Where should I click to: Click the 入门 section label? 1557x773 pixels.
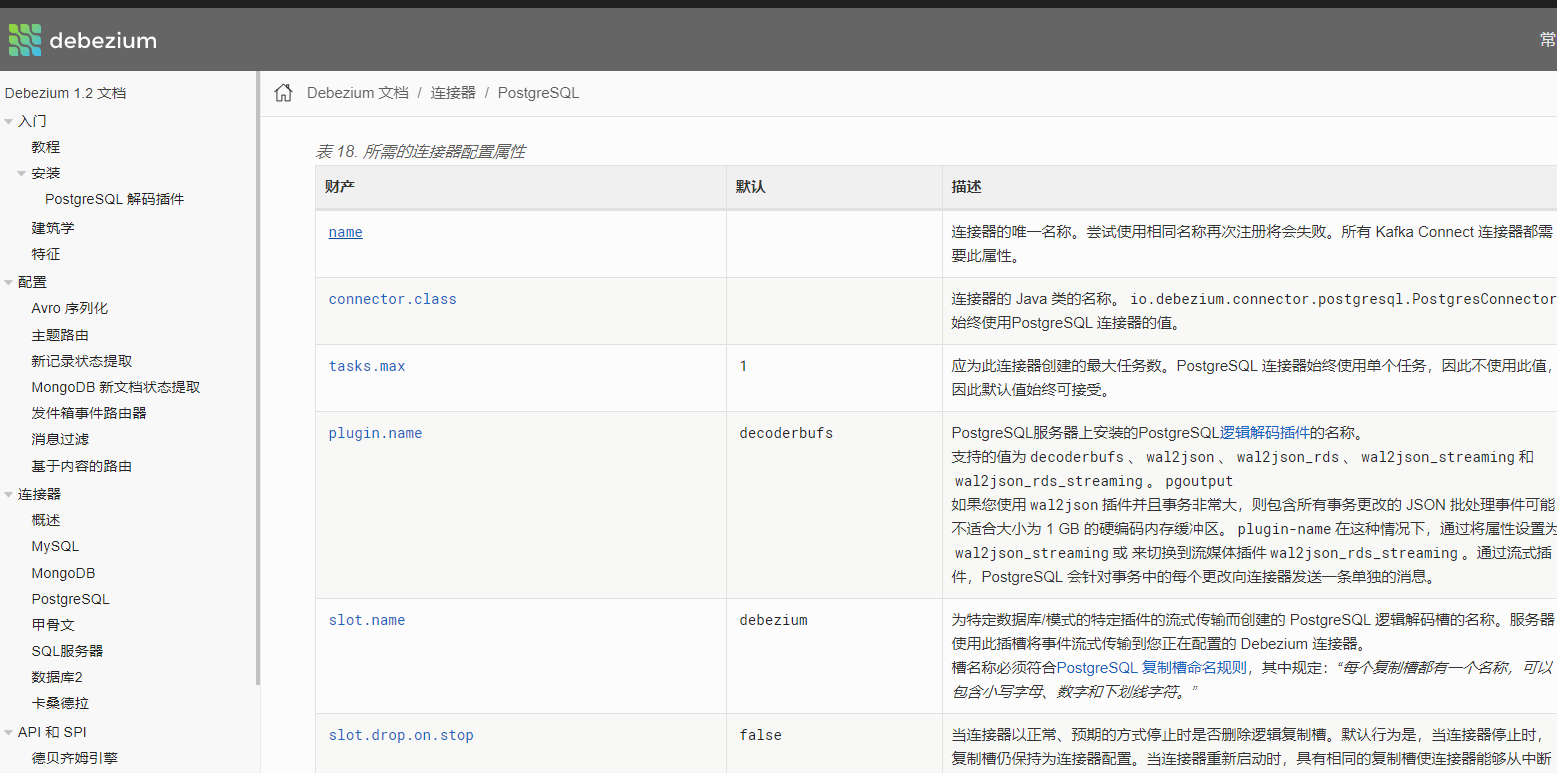click(32, 121)
